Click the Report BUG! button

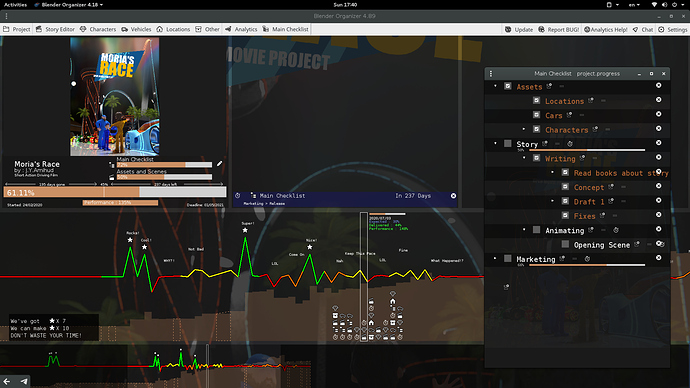click(x=558, y=29)
